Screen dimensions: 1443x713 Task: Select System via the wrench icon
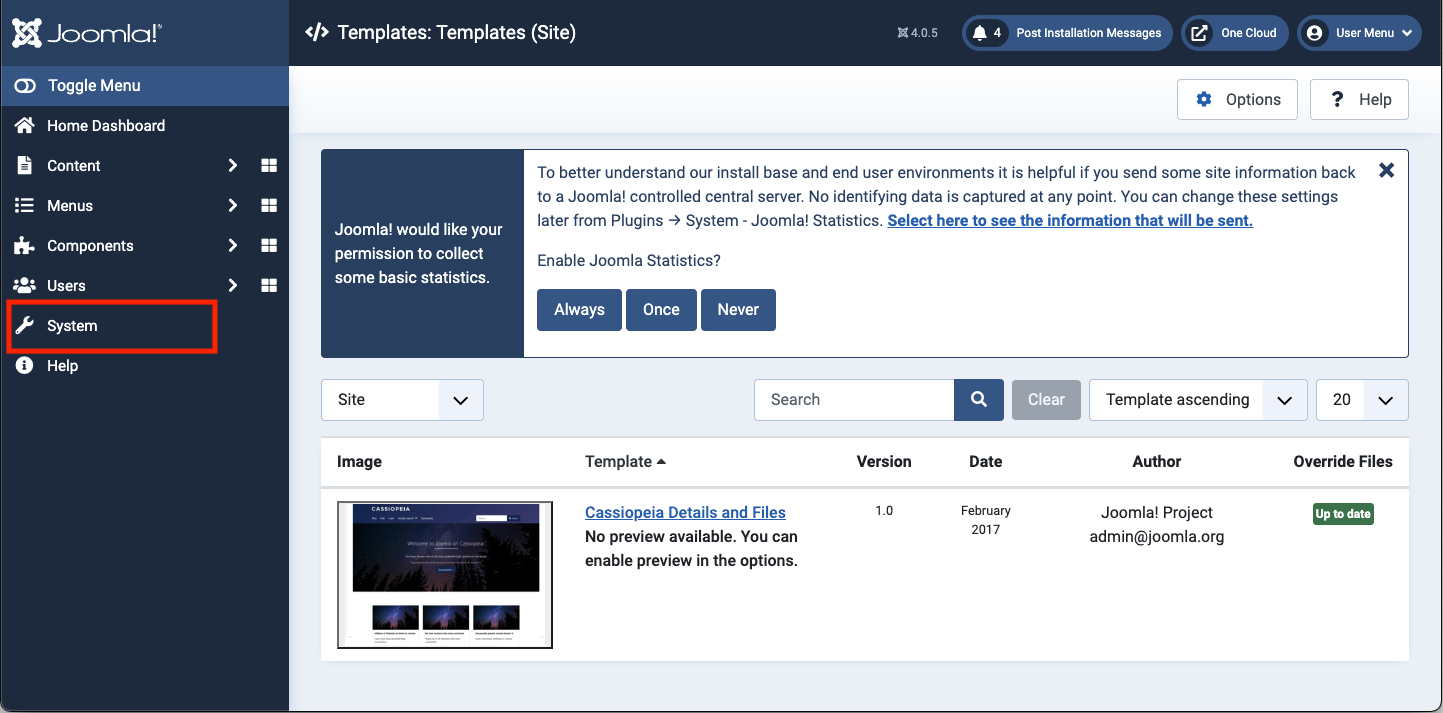[23, 325]
